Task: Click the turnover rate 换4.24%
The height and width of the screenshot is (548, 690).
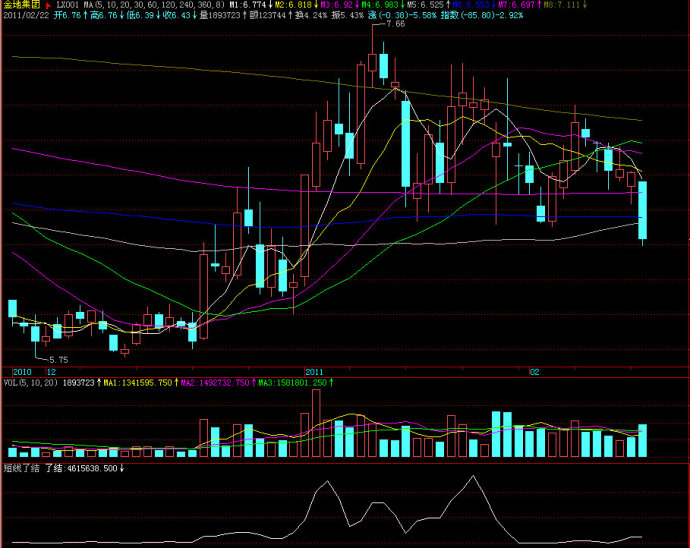Action: click(311, 15)
